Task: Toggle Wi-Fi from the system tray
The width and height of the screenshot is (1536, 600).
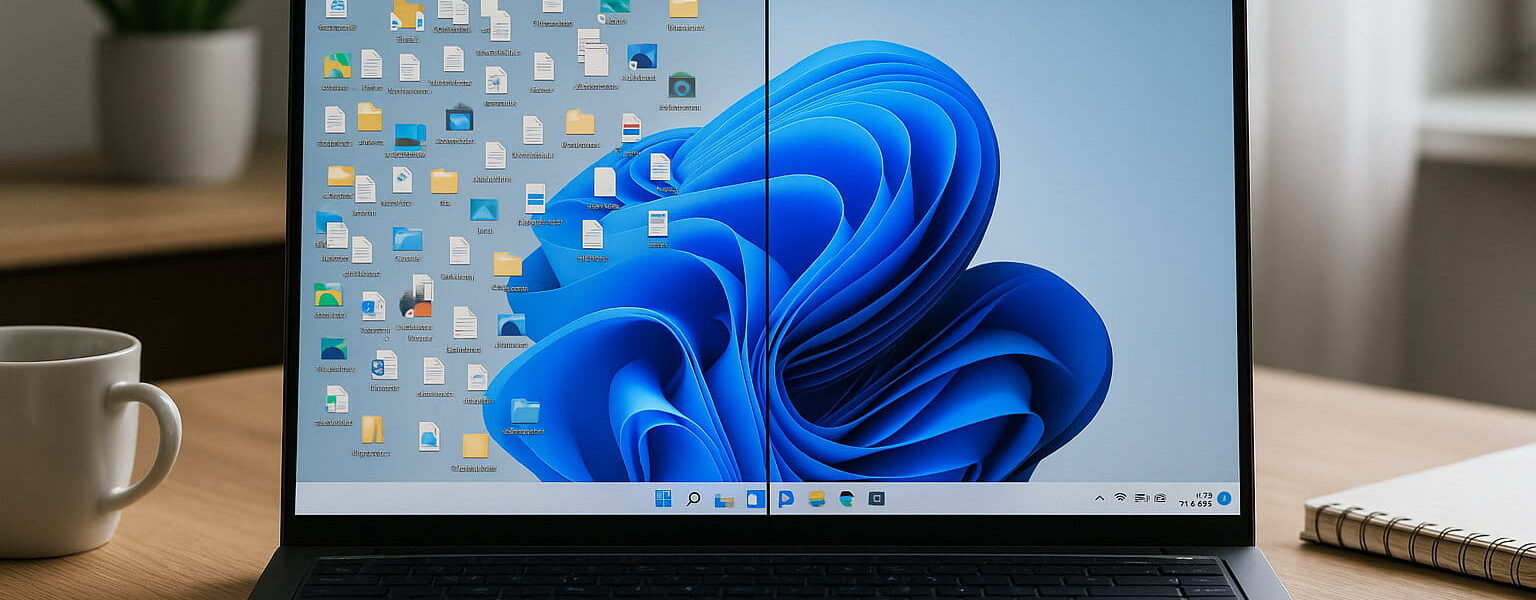Action: tap(1120, 497)
